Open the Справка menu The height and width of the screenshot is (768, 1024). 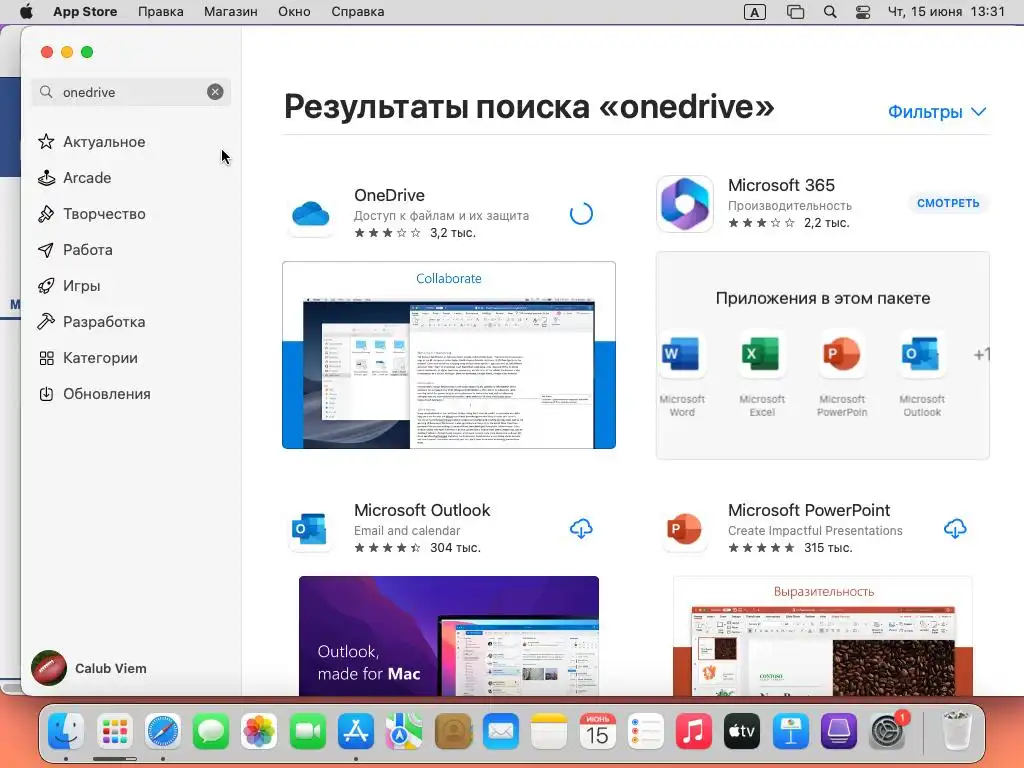click(x=357, y=12)
